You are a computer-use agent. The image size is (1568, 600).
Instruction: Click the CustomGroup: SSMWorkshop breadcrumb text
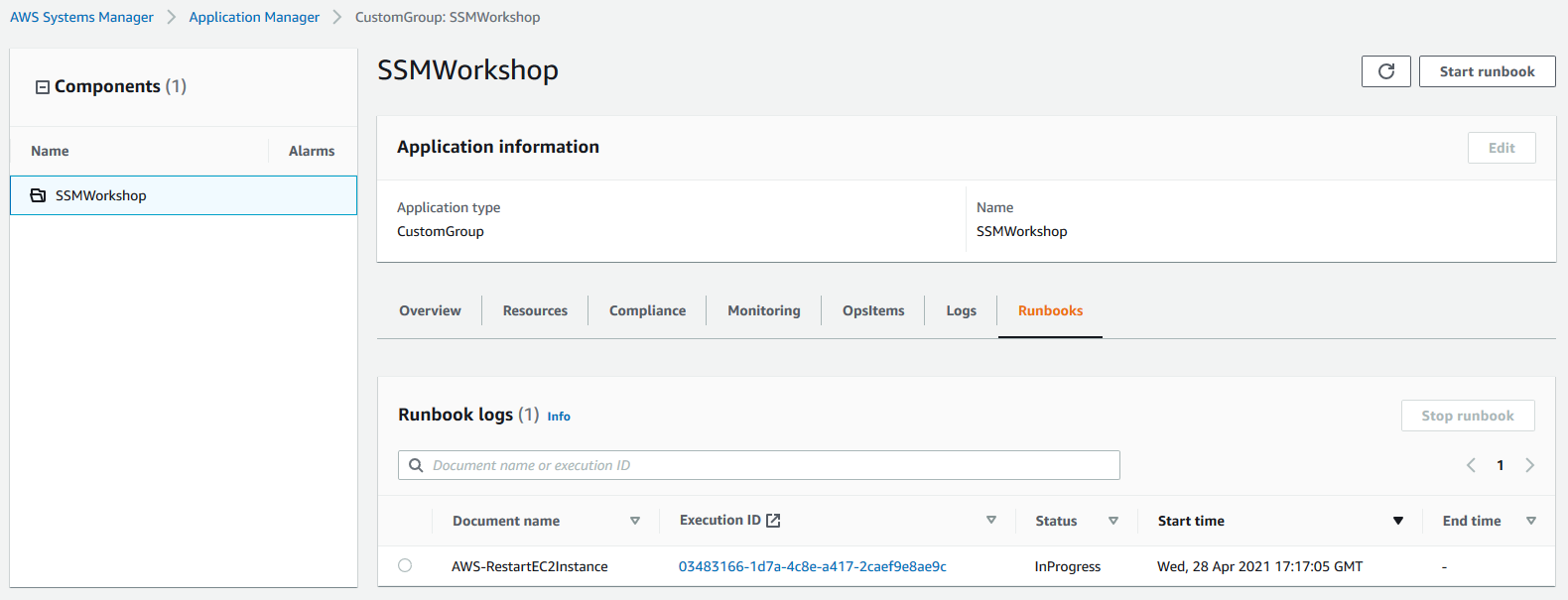point(448,17)
